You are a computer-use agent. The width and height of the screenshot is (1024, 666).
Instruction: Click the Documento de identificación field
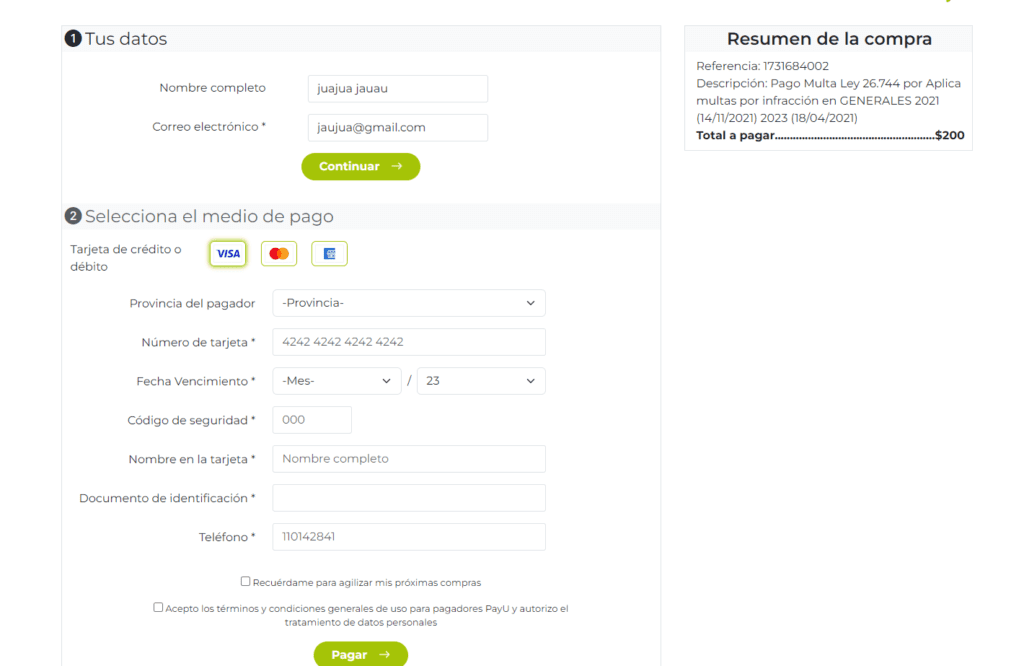(x=409, y=498)
